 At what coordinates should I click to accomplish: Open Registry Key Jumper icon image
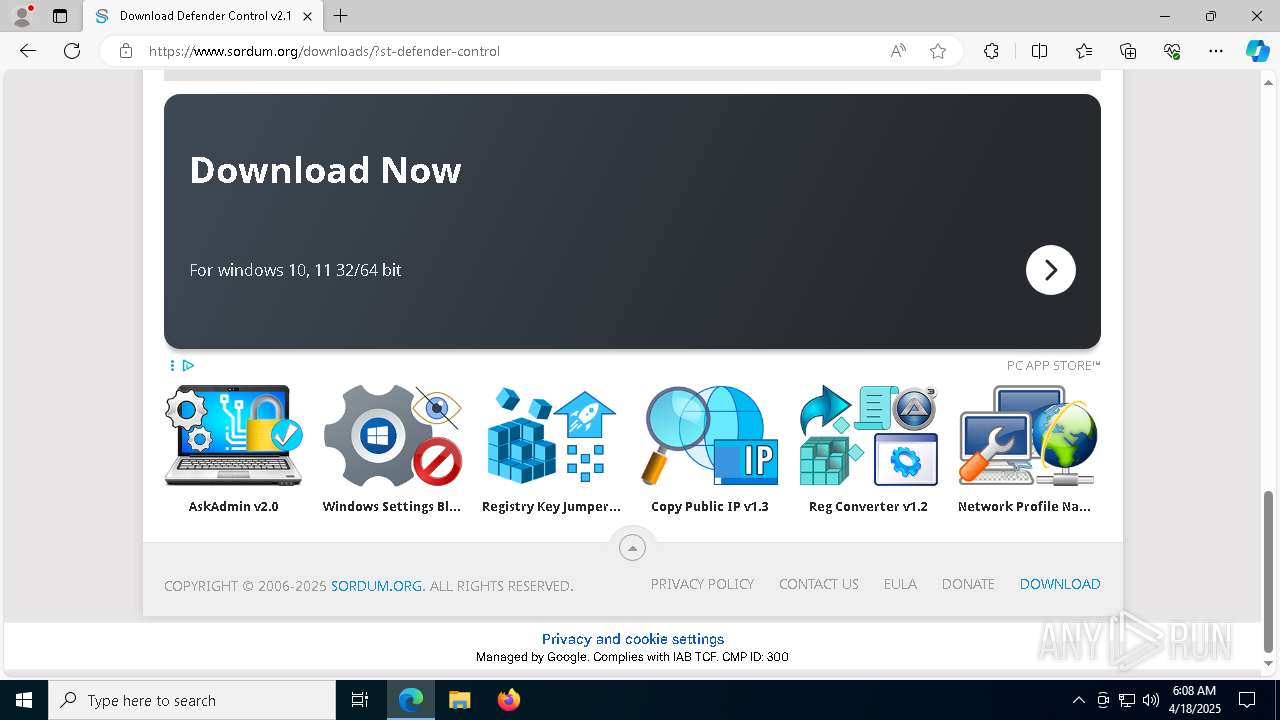pos(551,435)
